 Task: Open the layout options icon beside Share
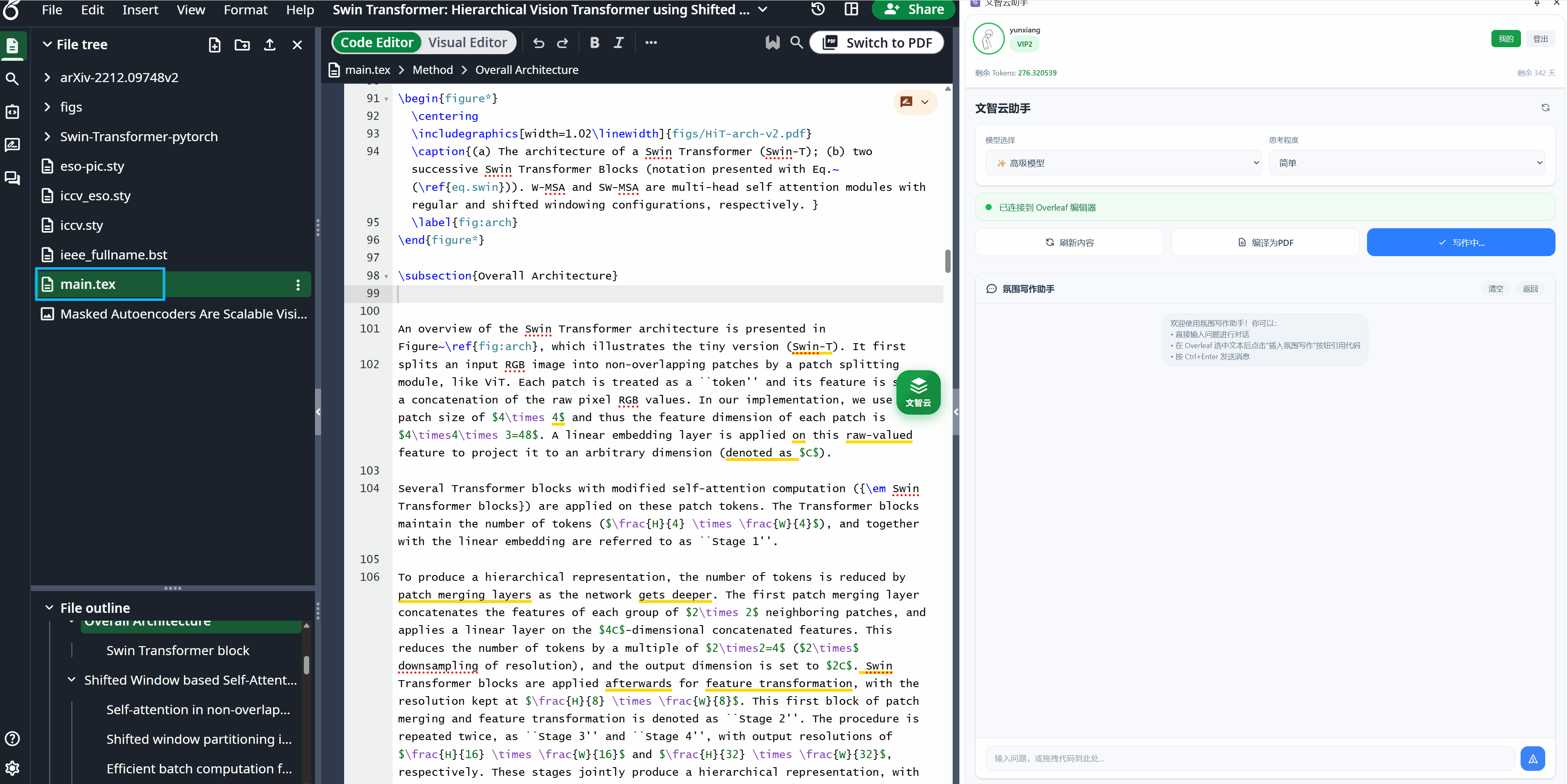click(851, 9)
